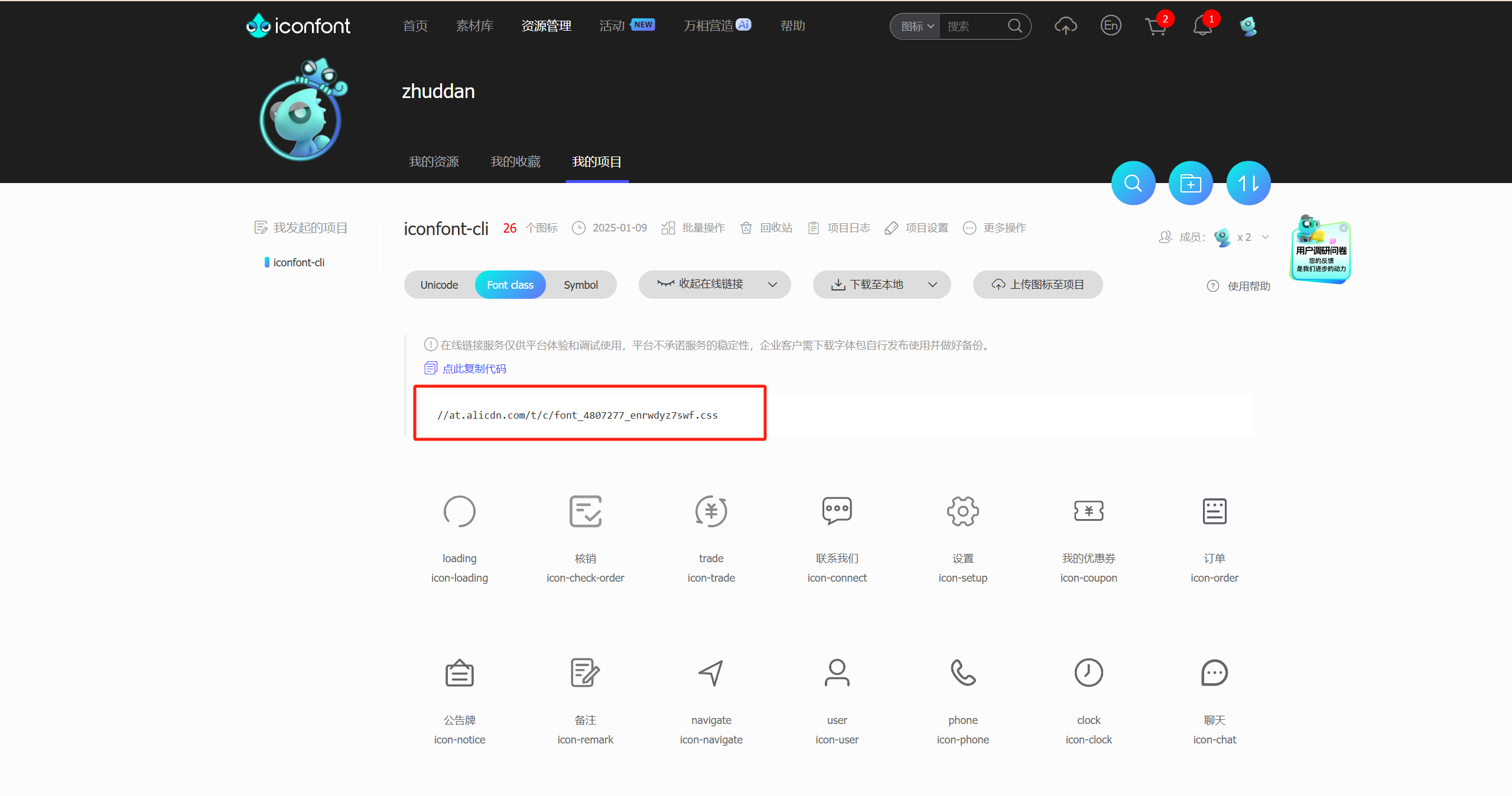Image resolution: width=1512 pixels, height=796 pixels.
Task: Open the 我的收藏 tab
Action: pyautogui.click(x=515, y=162)
